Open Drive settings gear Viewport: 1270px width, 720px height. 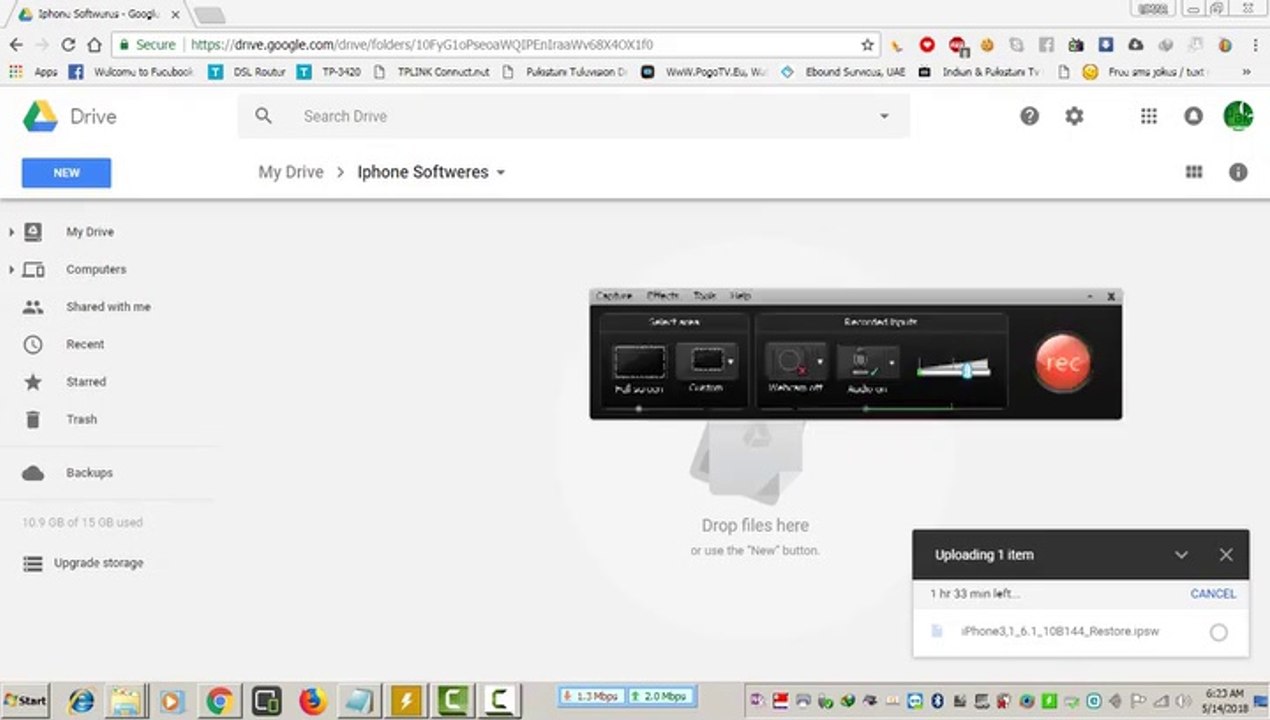point(1074,116)
